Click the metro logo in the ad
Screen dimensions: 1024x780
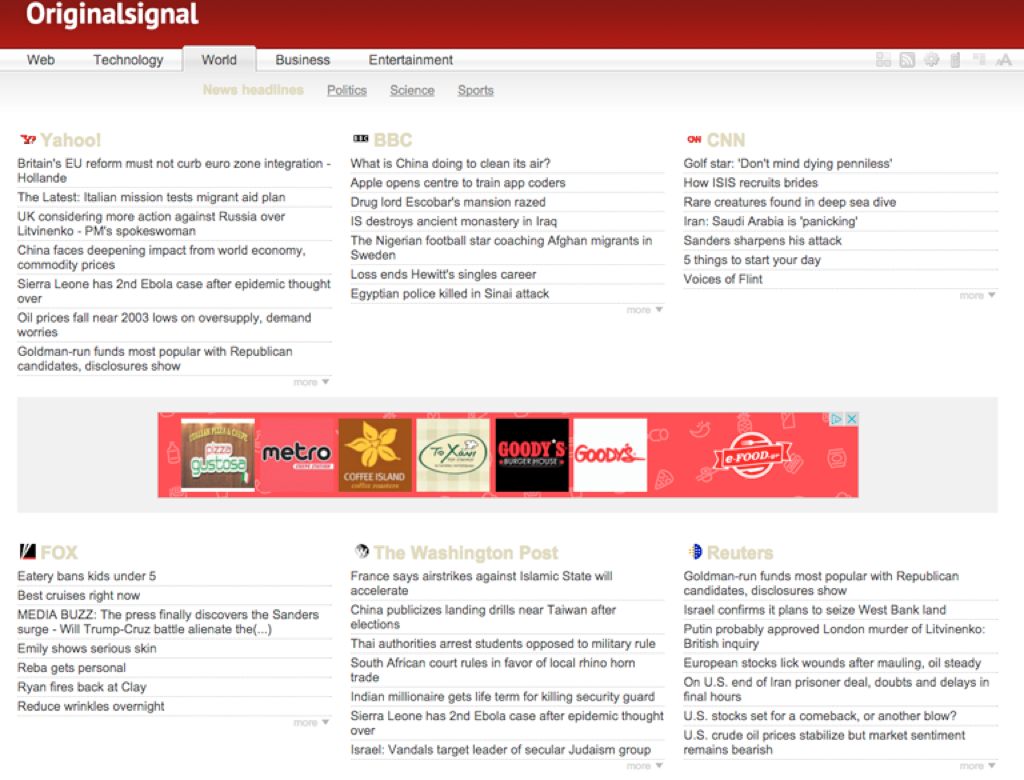[296, 455]
